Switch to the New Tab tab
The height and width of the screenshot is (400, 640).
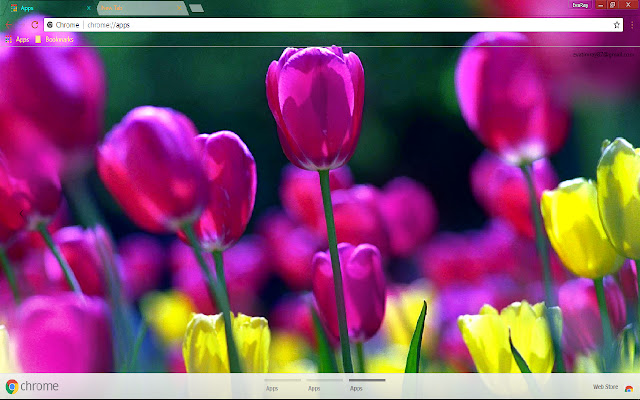pyautogui.click(x=141, y=8)
